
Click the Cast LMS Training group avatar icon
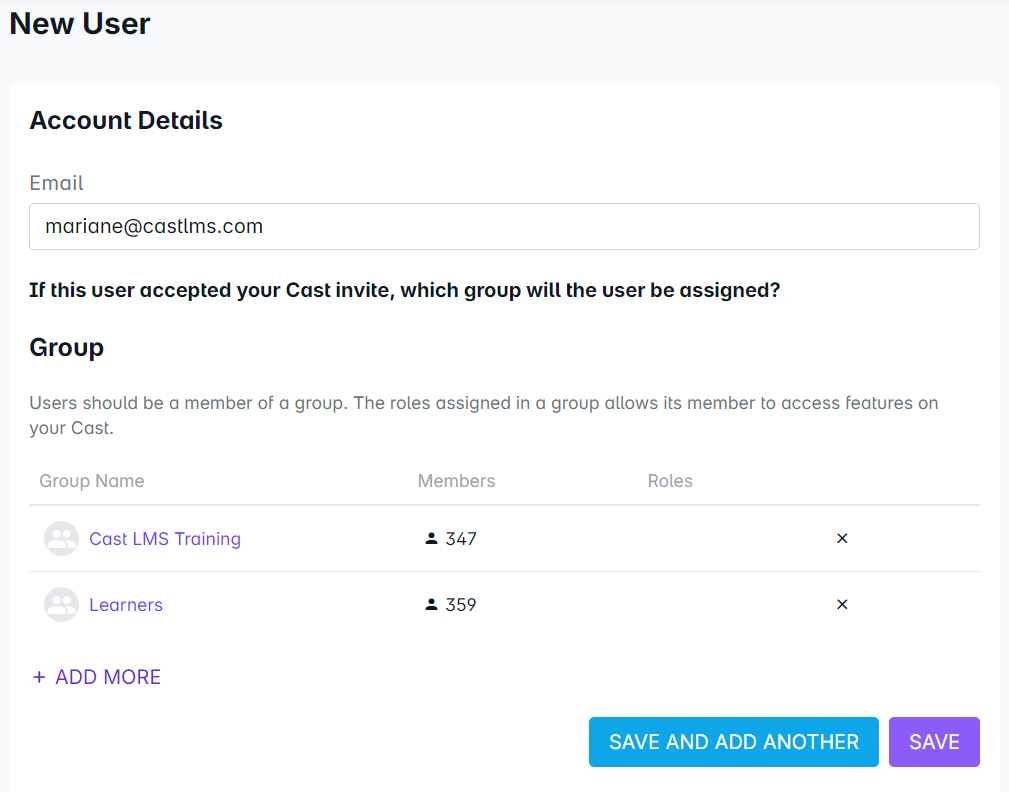tap(62, 539)
